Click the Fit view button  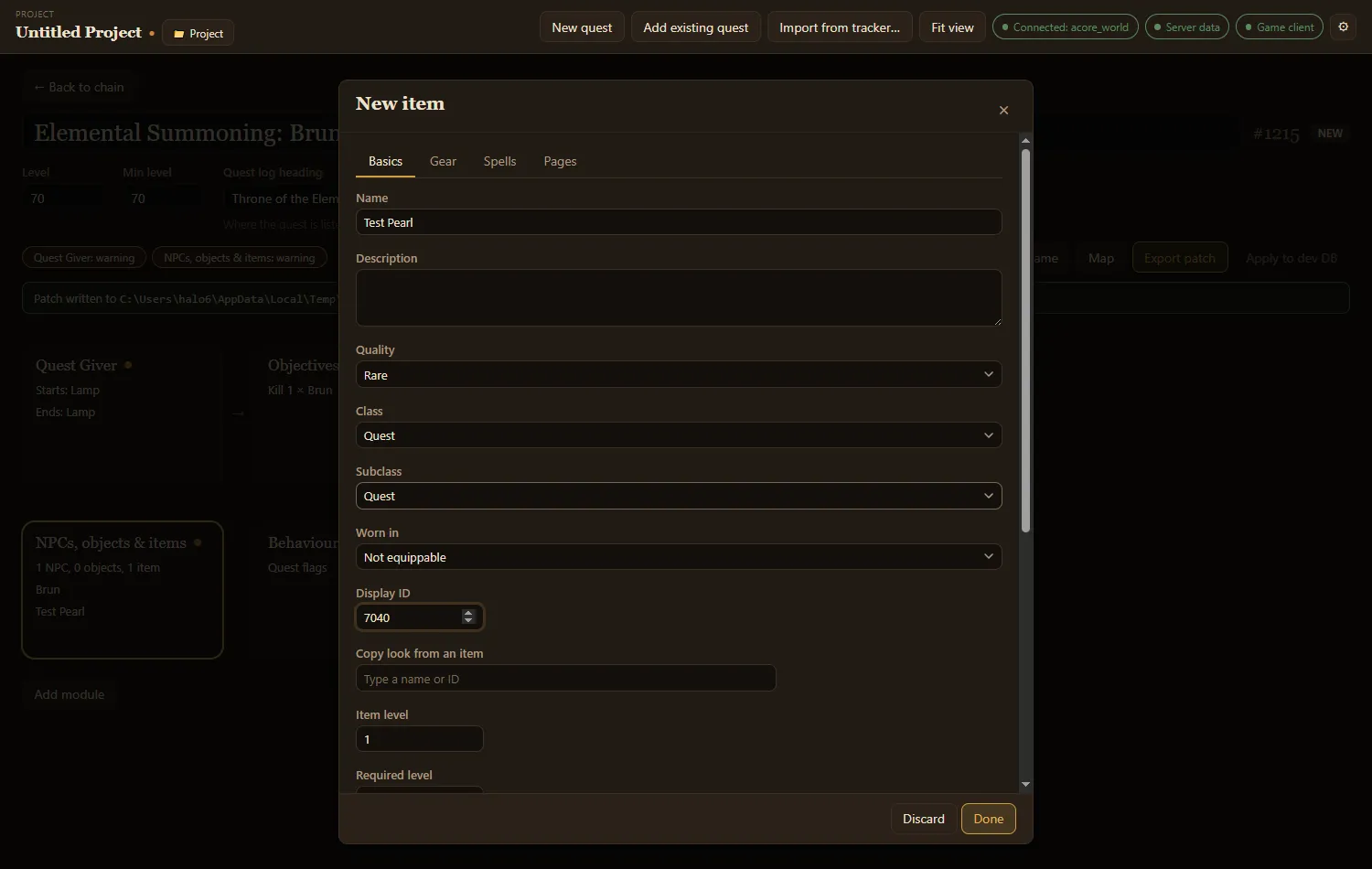pyautogui.click(x=952, y=27)
